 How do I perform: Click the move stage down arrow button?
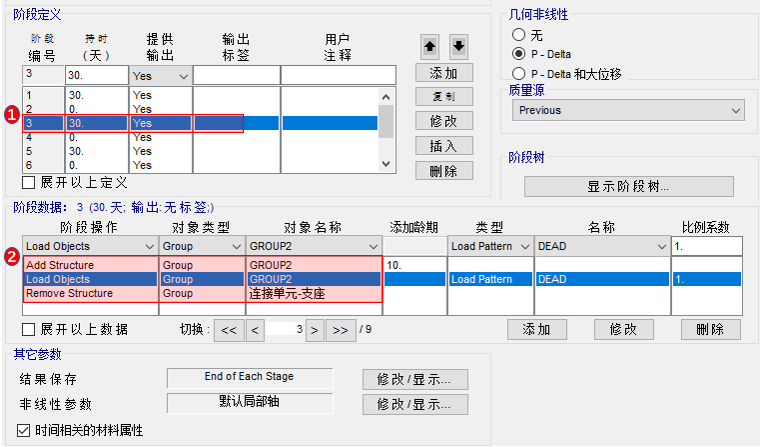(x=458, y=46)
